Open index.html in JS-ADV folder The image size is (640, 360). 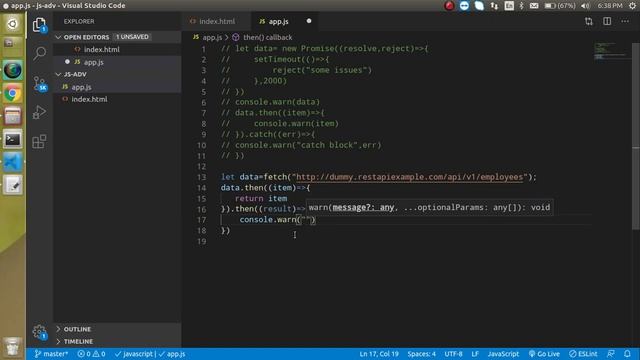click(x=89, y=99)
